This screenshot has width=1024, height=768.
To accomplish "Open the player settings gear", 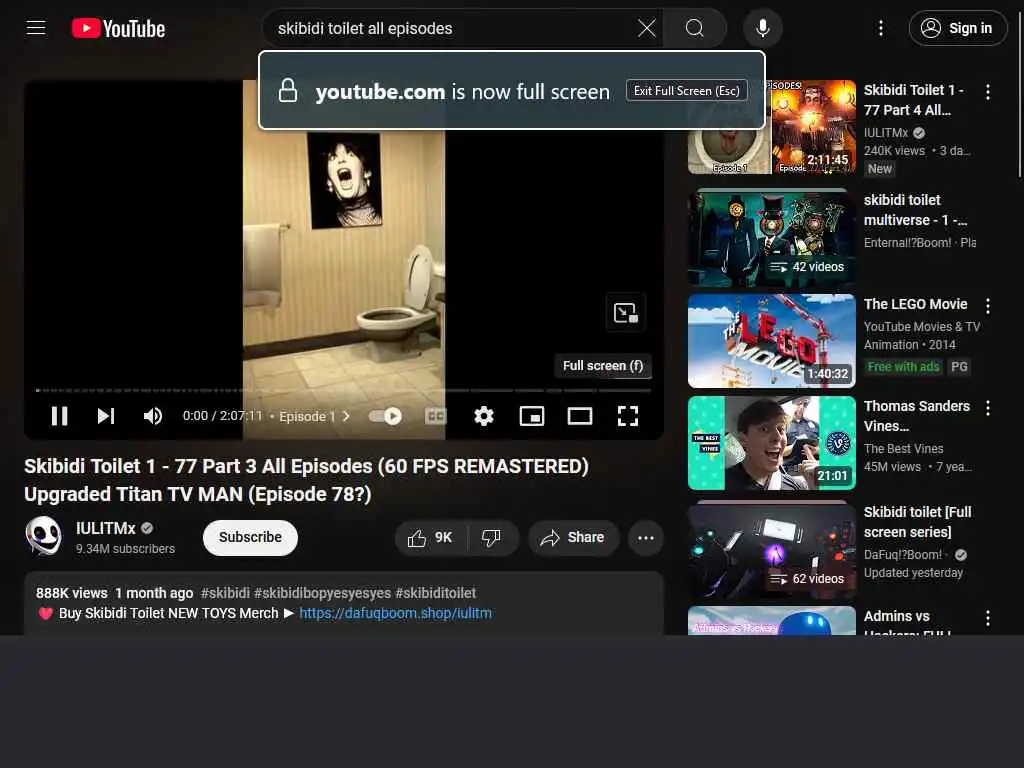I will click(x=484, y=416).
